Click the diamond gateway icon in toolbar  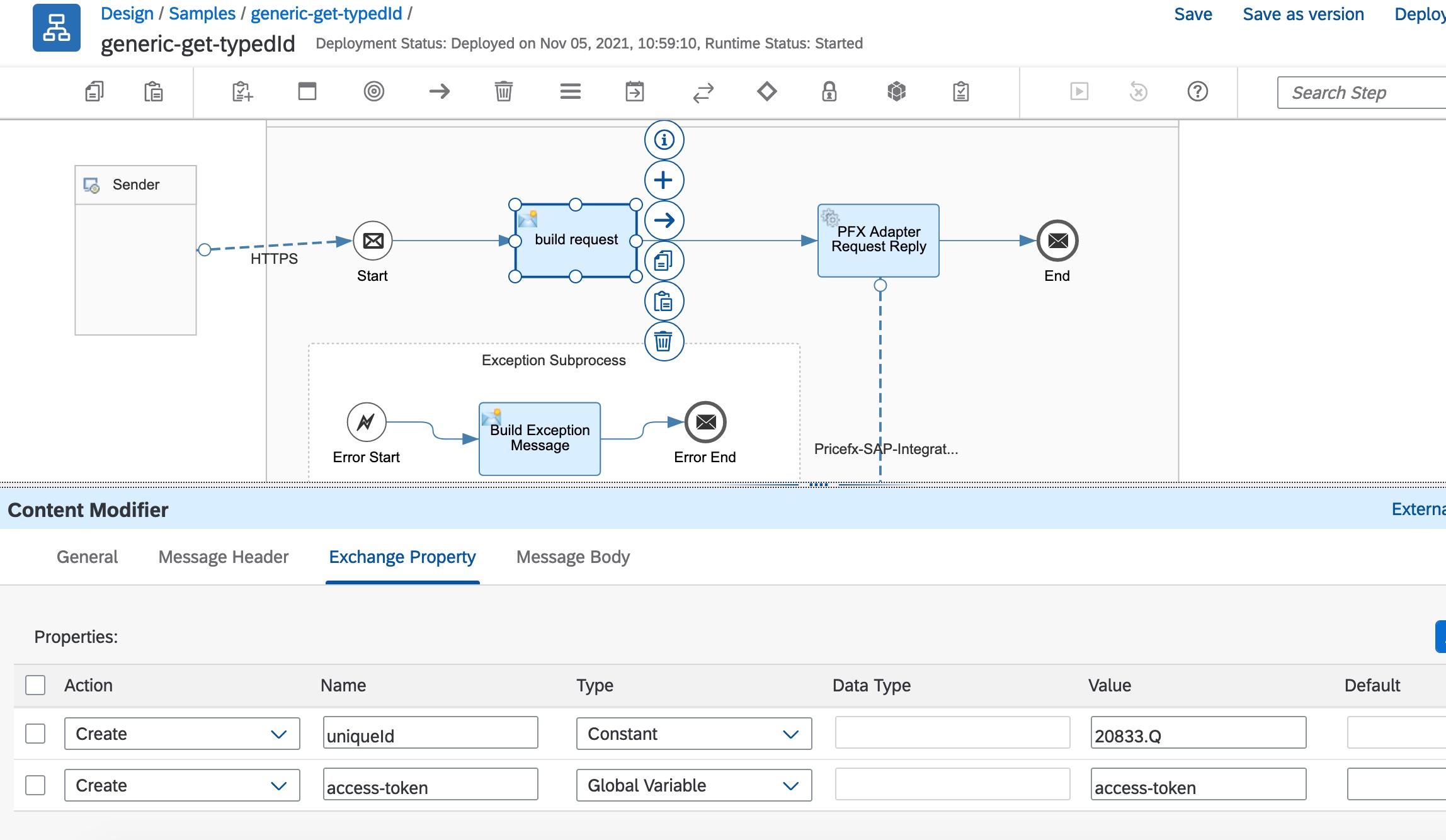[766, 92]
